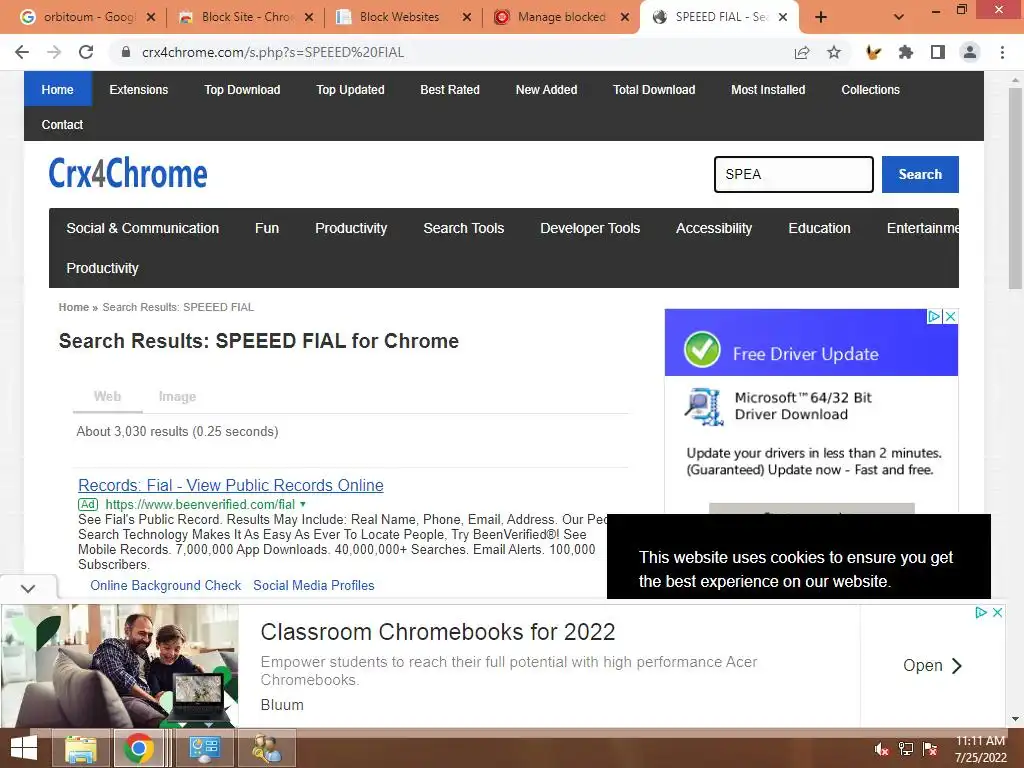Click Home in the top navigation
Screen dimensions: 1024x768
[57, 89]
